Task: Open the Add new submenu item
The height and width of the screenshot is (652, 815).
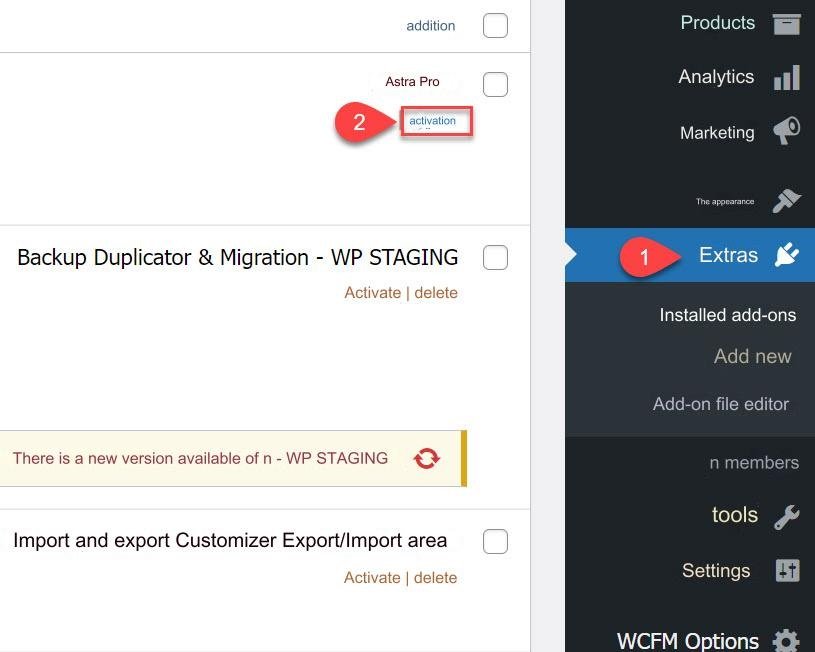Action: [753, 356]
